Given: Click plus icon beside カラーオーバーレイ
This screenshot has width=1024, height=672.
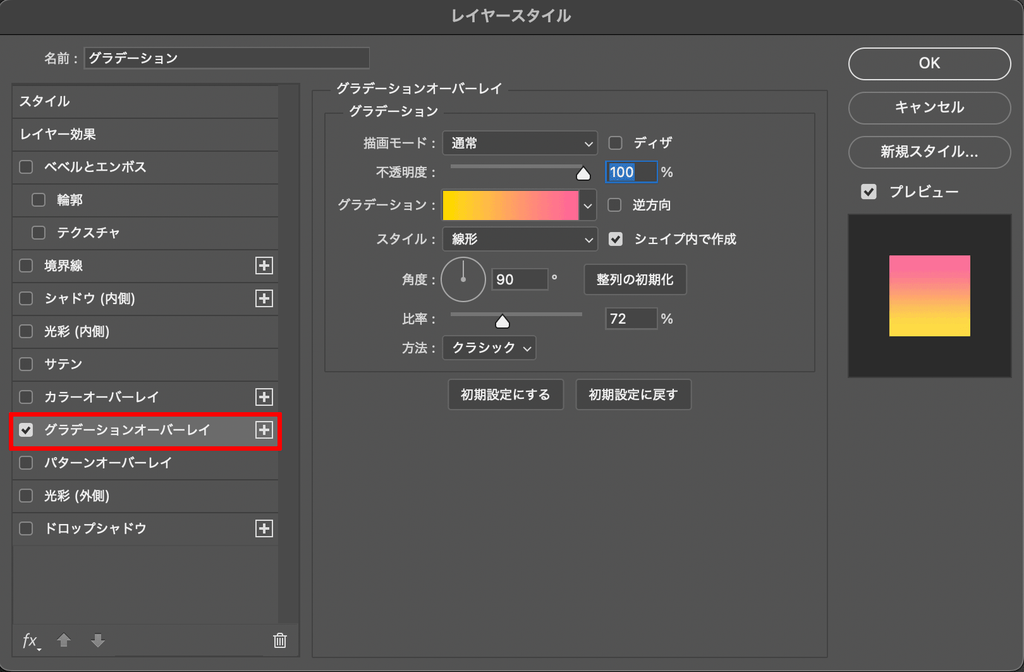Looking at the screenshot, I should [264, 397].
